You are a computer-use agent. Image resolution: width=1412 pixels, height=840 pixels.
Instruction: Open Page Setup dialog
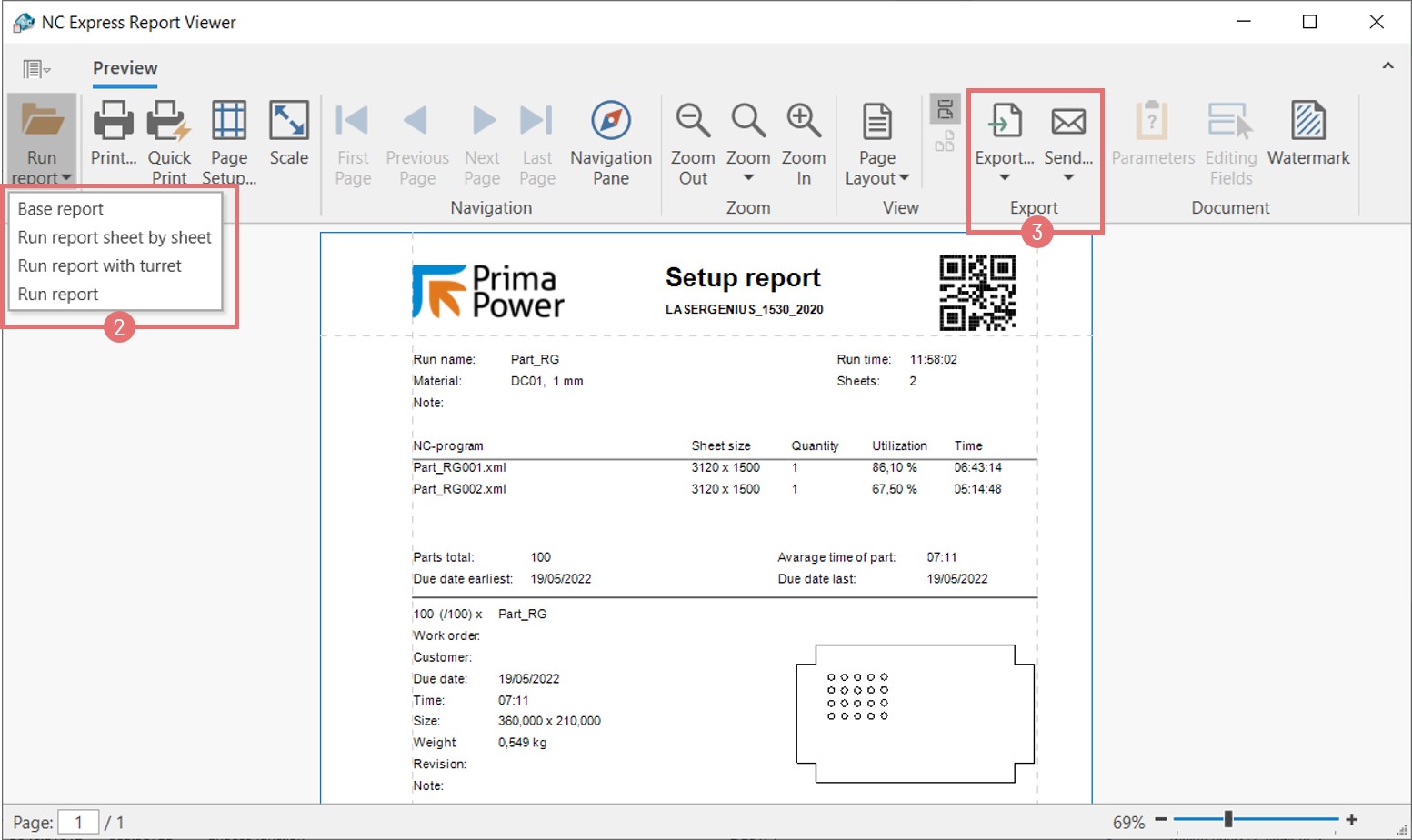[228, 122]
